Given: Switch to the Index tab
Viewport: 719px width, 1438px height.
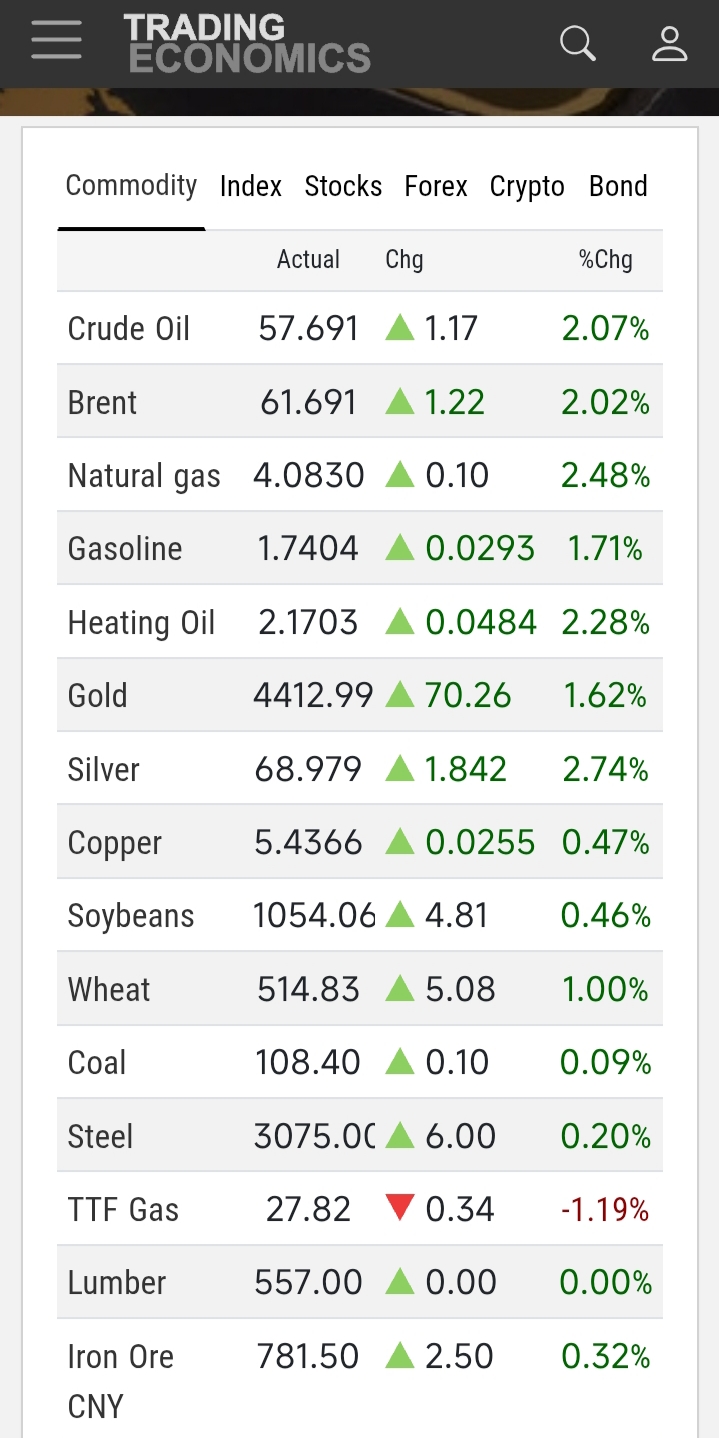Looking at the screenshot, I should [x=251, y=187].
